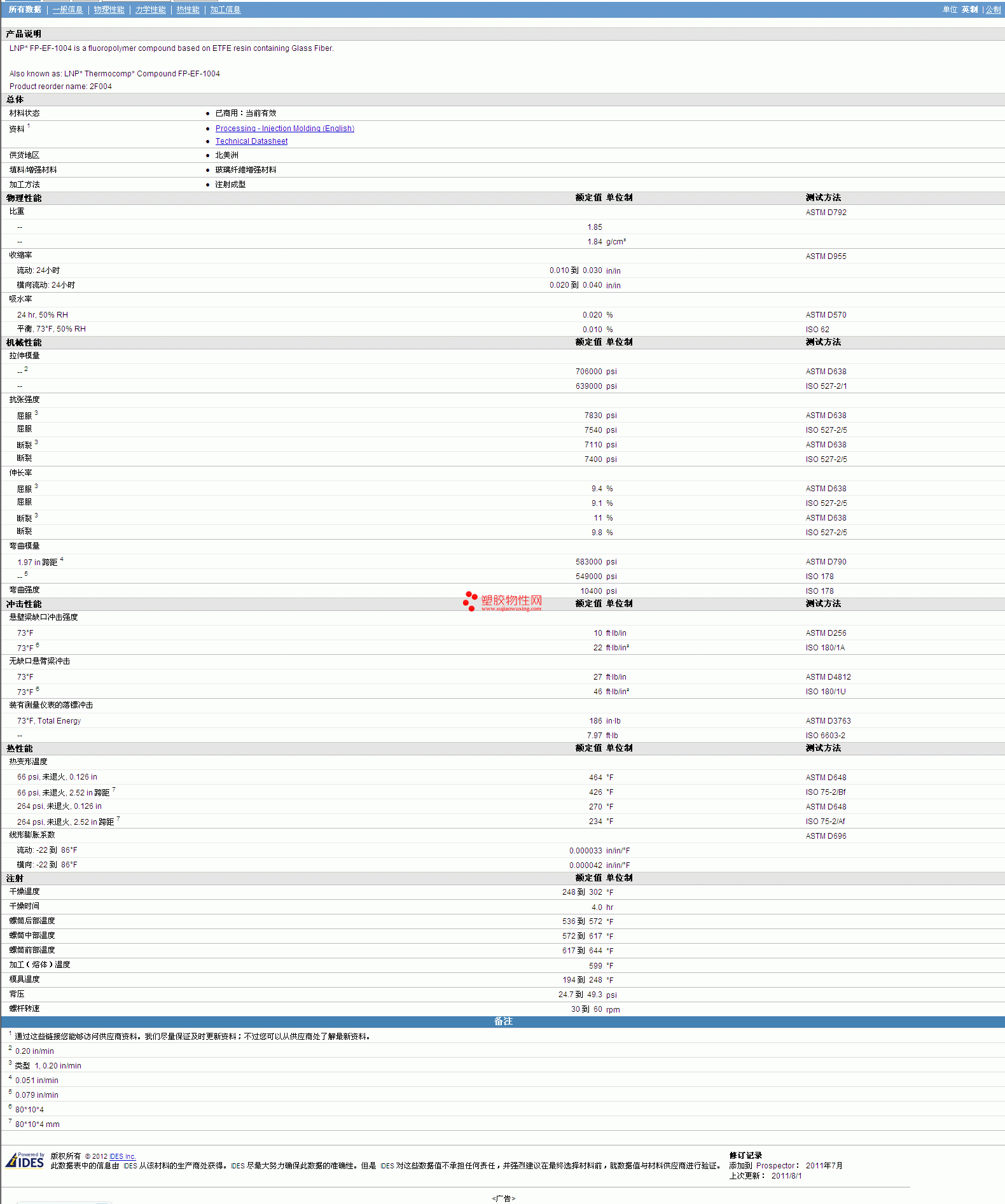Click the ASTM D955 shrinkage test method
This screenshot has width=1005, height=1204.
click(x=826, y=256)
